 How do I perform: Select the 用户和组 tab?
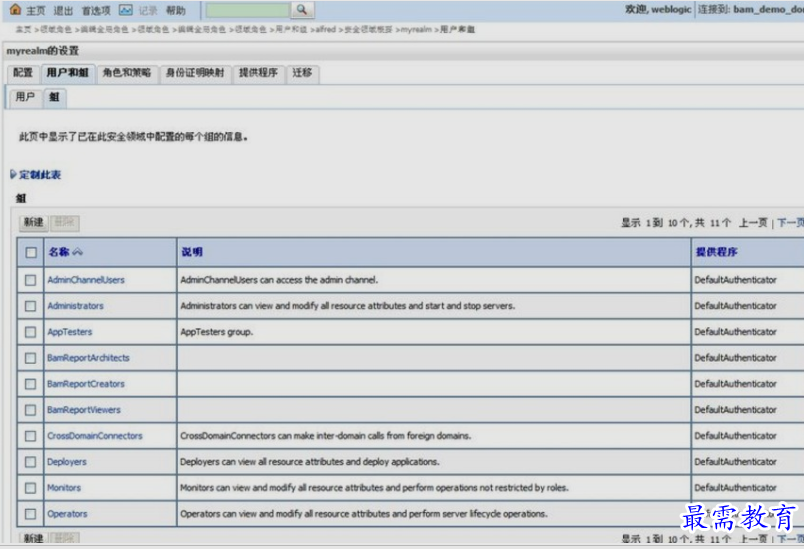click(67, 73)
